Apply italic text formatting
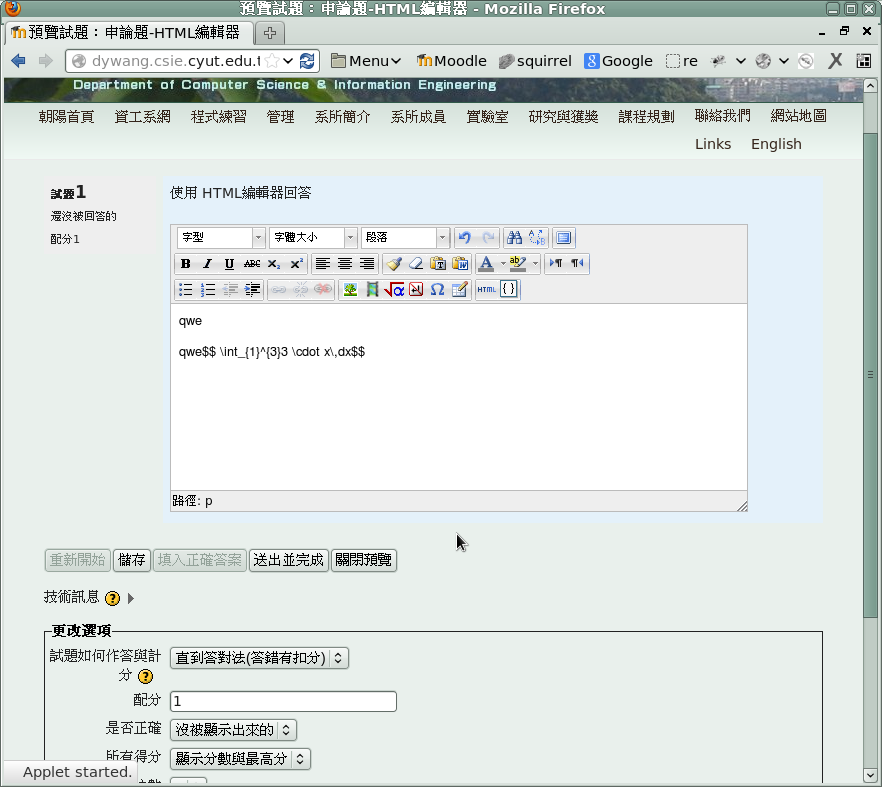 click(207, 264)
